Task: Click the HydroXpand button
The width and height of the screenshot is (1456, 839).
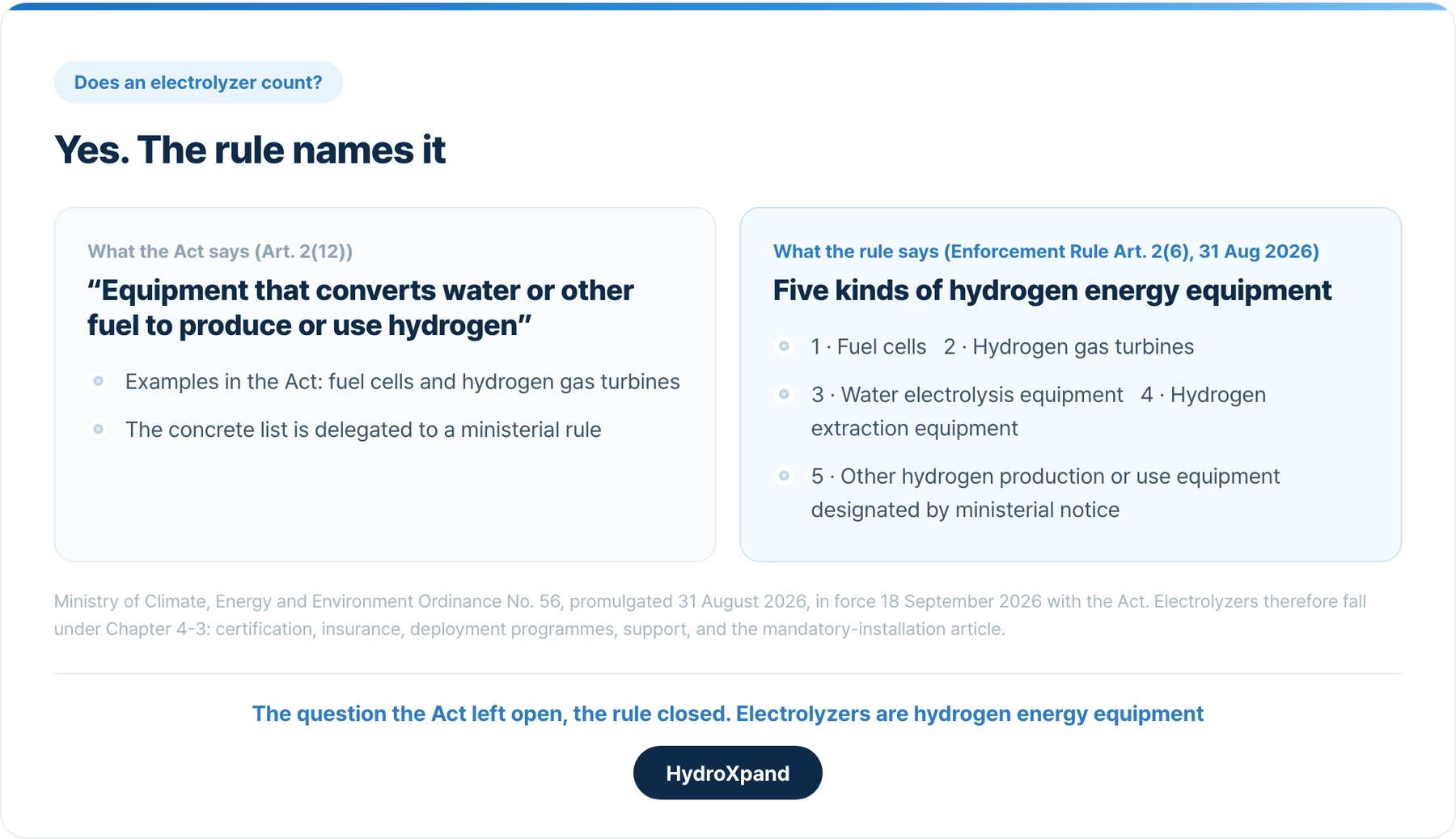Action: click(x=727, y=773)
